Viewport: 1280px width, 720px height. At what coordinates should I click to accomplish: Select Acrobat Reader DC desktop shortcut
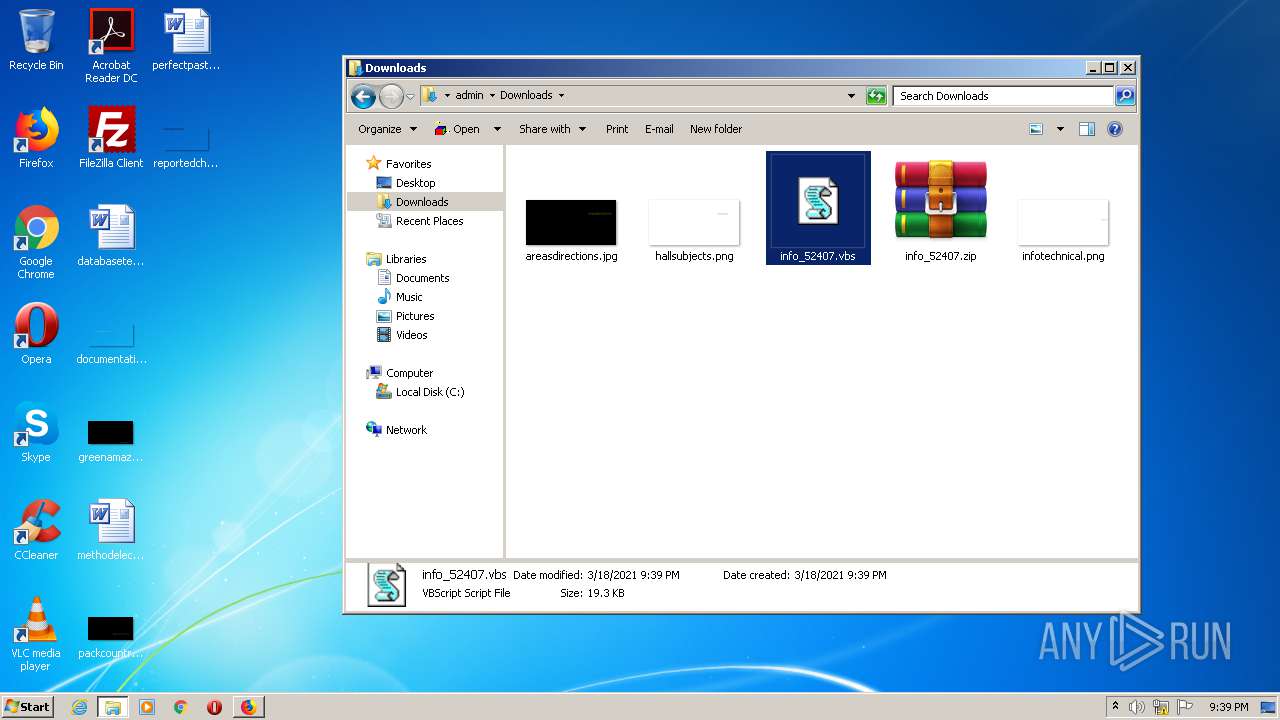[x=111, y=46]
